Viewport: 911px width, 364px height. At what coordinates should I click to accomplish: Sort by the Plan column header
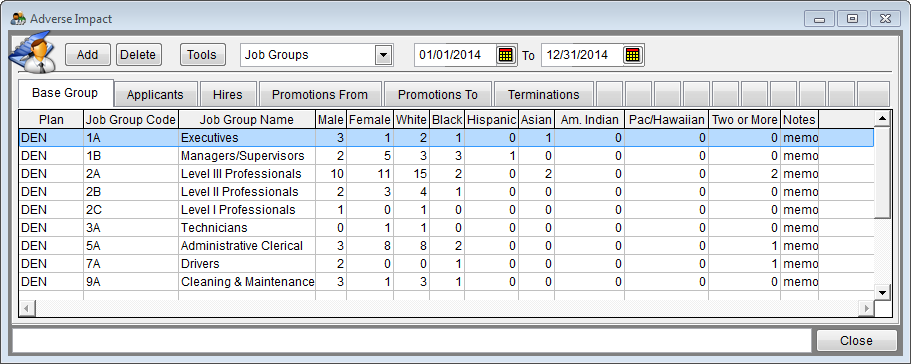click(51, 120)
